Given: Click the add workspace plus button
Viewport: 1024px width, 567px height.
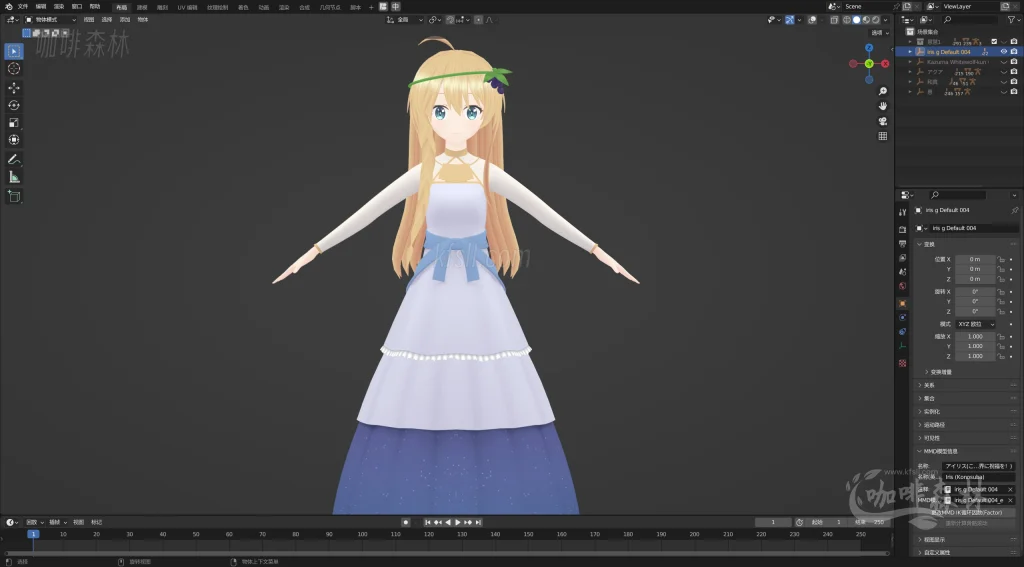Looking at the screenshot, I should (x=371, y=7).
